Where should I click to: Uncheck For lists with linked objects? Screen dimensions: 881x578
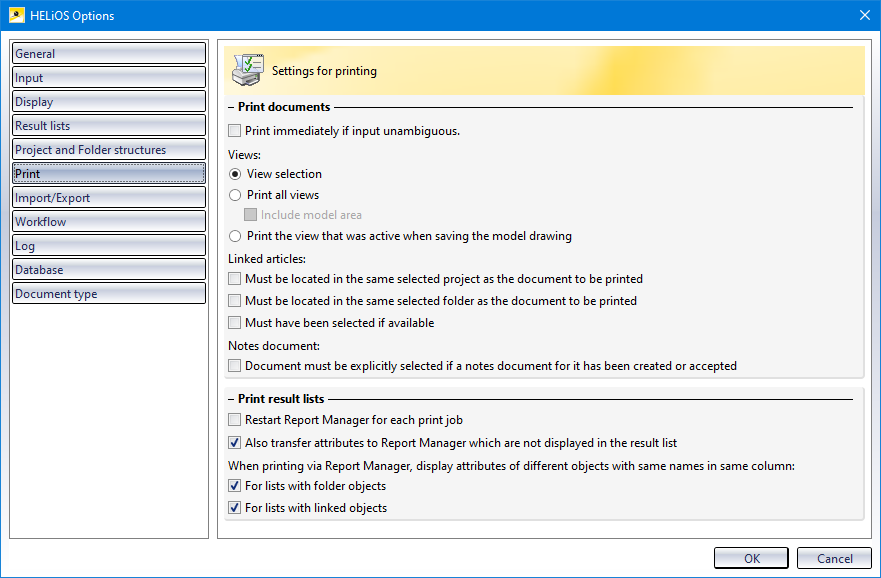coord(234,508)
